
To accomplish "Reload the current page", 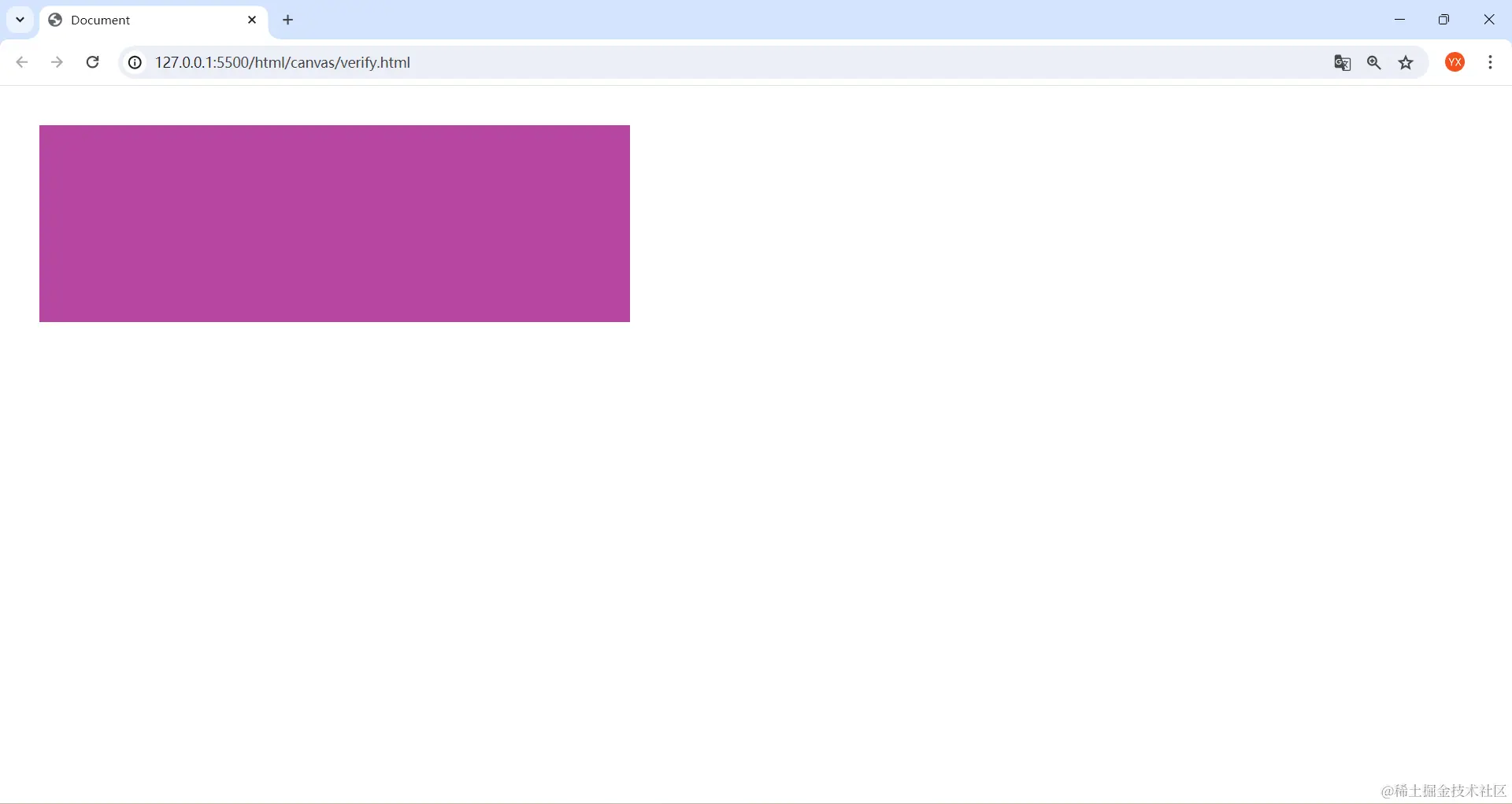I will click(92, 62).
